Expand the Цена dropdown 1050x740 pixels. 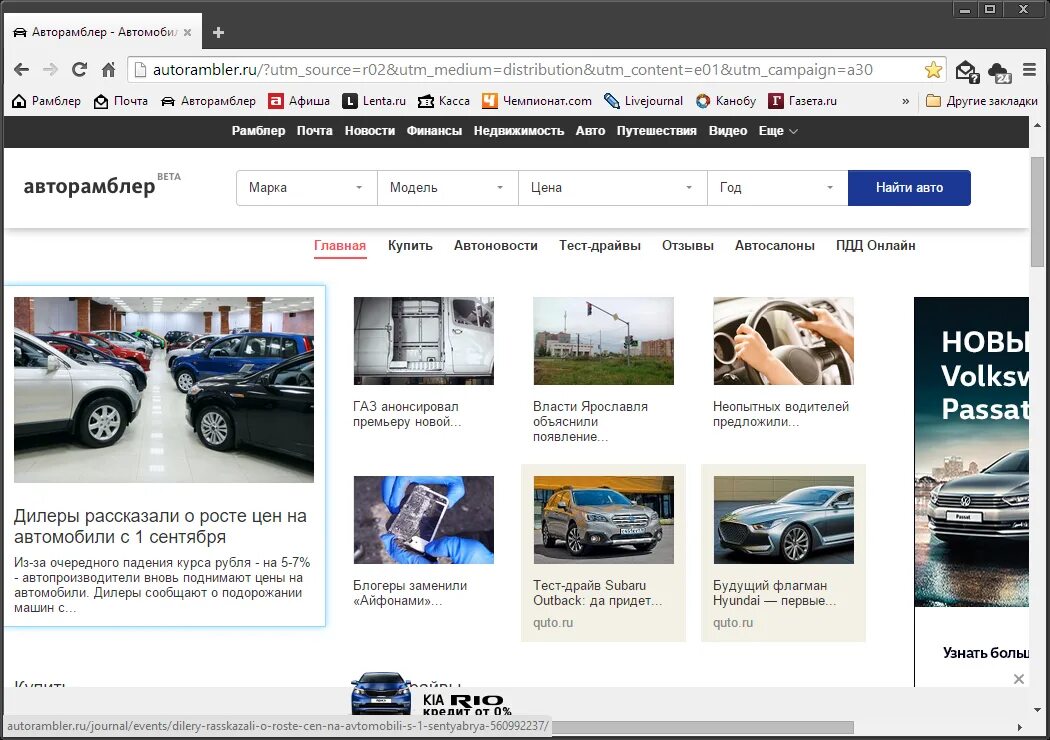tap(613, 188)
